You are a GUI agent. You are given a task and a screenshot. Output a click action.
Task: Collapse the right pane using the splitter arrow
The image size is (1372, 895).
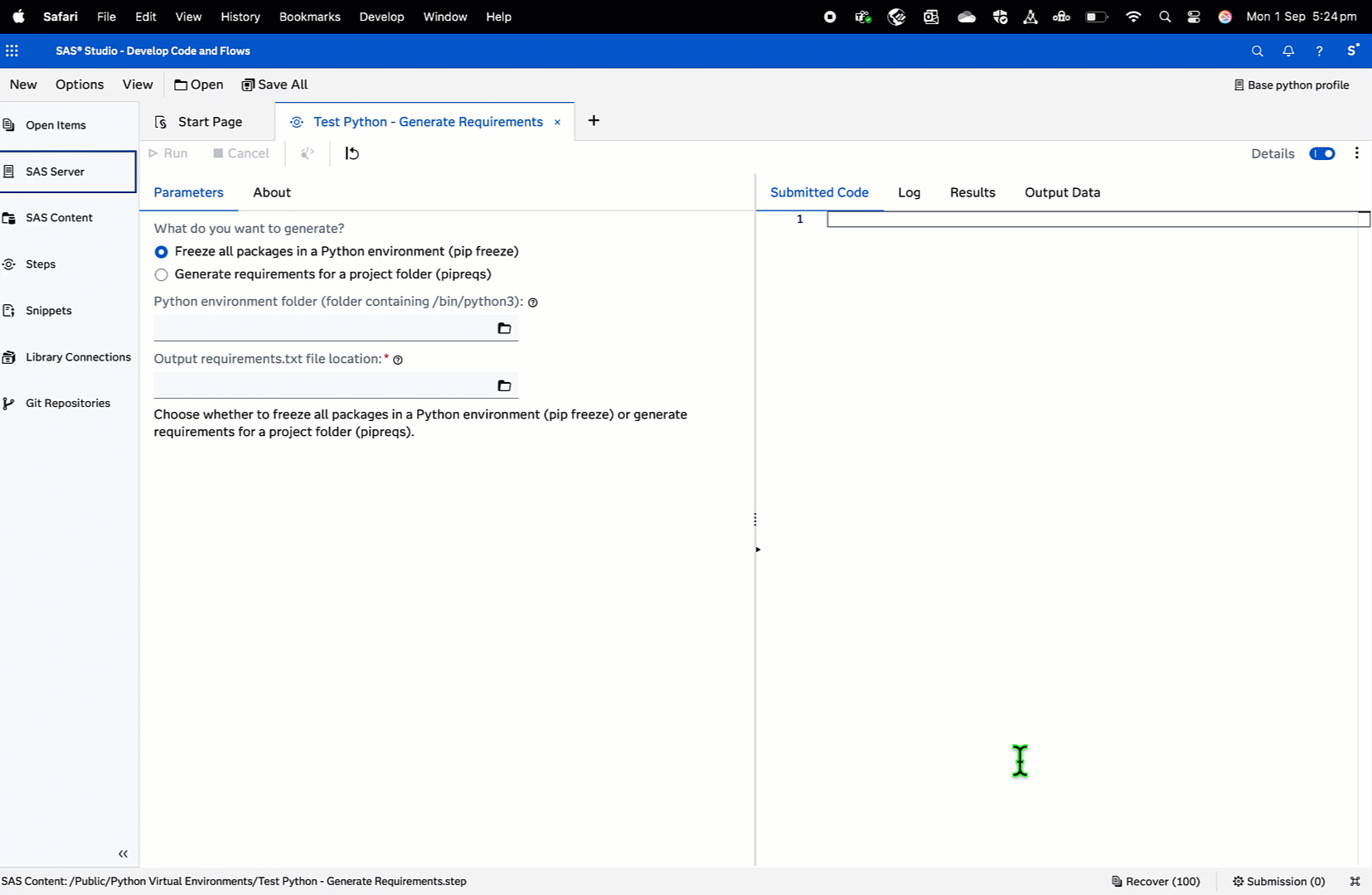tap(758, 549)
